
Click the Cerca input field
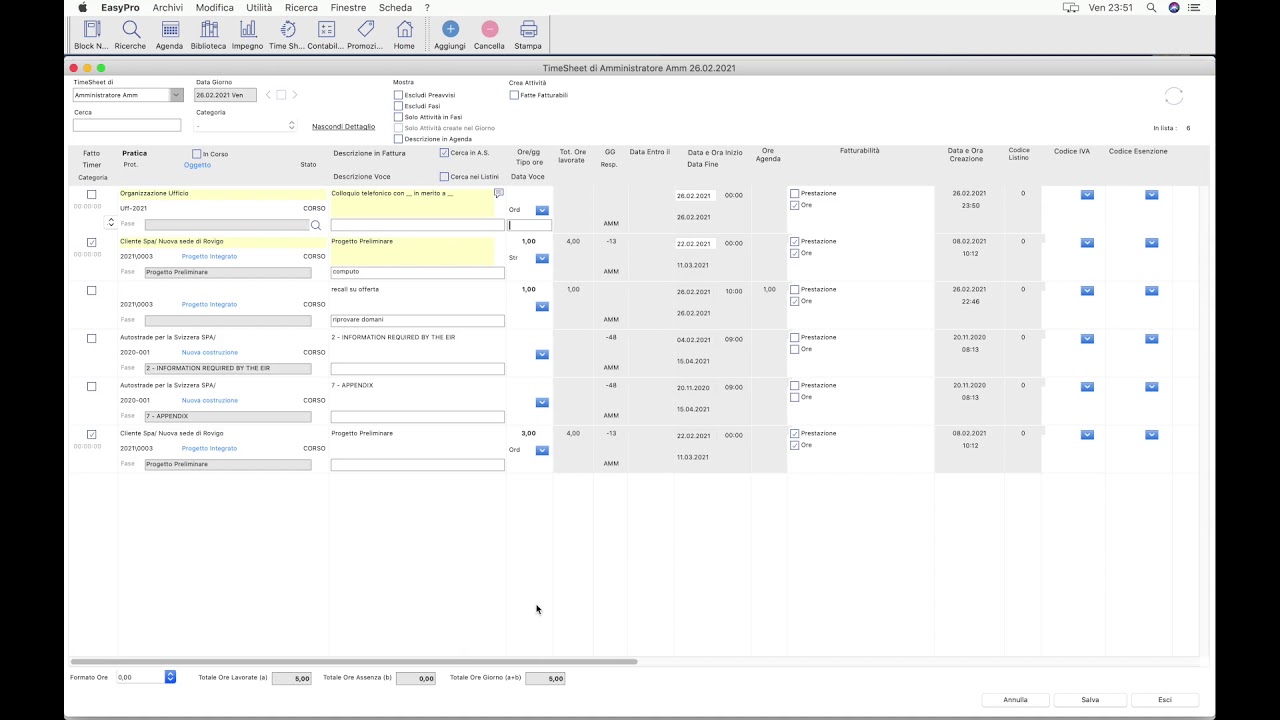pos(127,125)
